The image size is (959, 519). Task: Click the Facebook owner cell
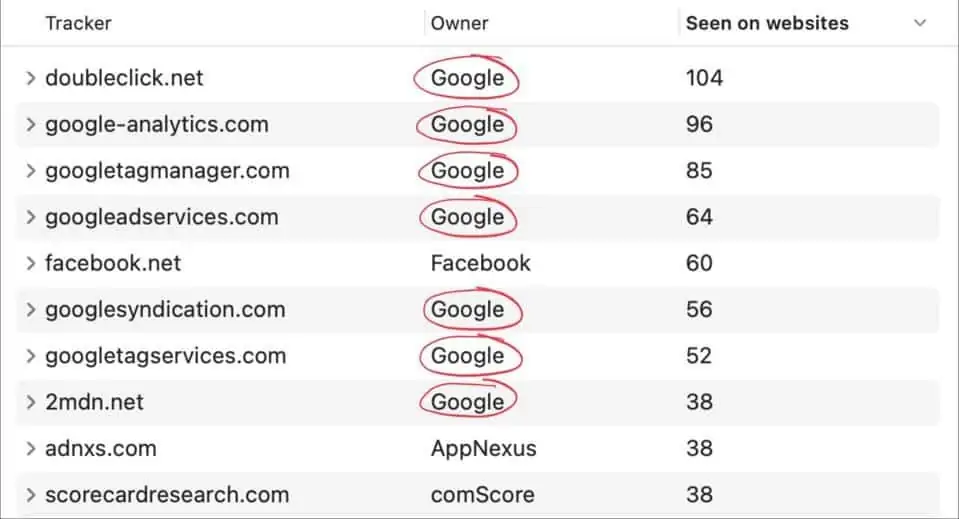click(480, 264)
